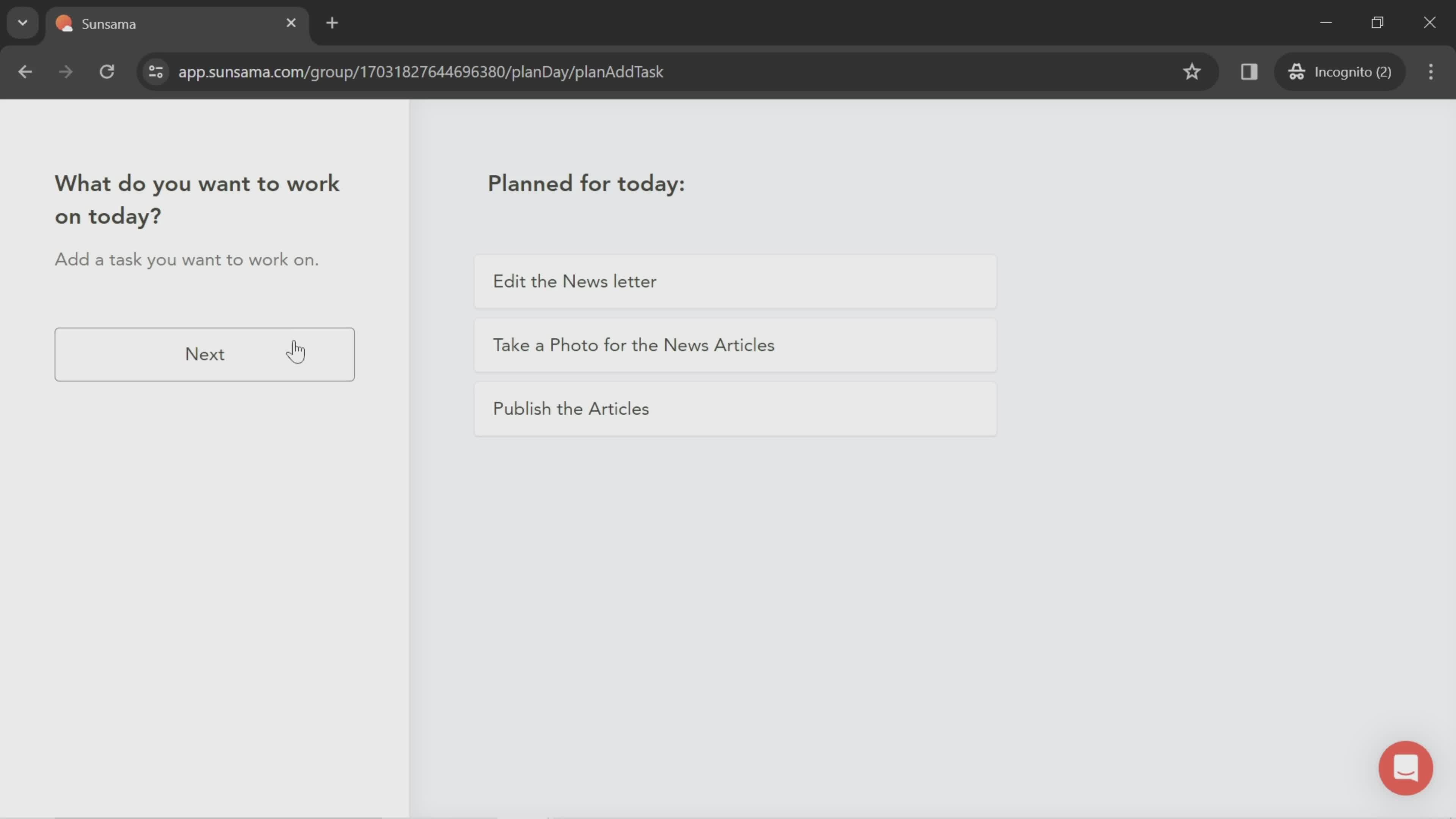The image size is (1456, 819).
Task: Click the Next button to proceed
Action: coord(204,354)
